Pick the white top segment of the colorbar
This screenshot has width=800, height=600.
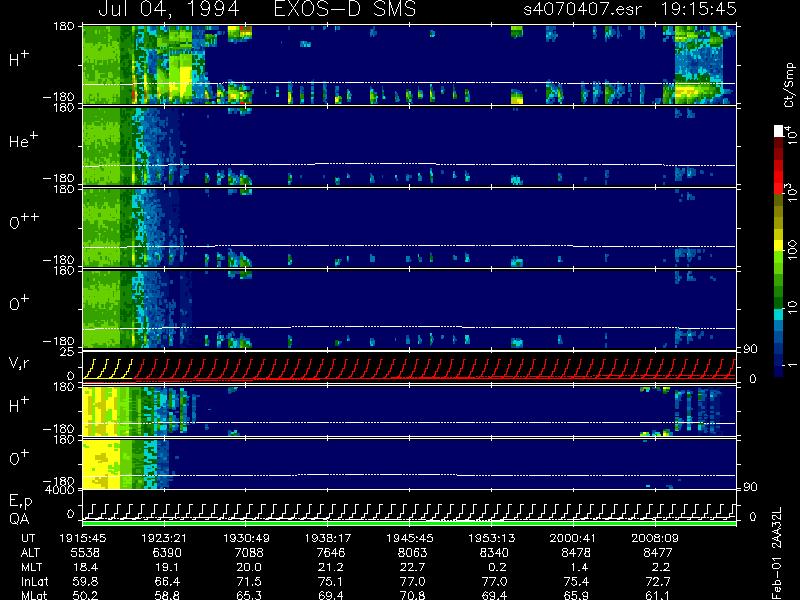pos(779,131)
